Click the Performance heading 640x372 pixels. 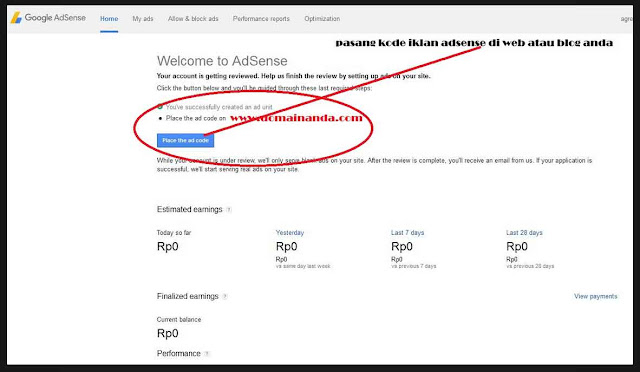[x=179, y=354]
